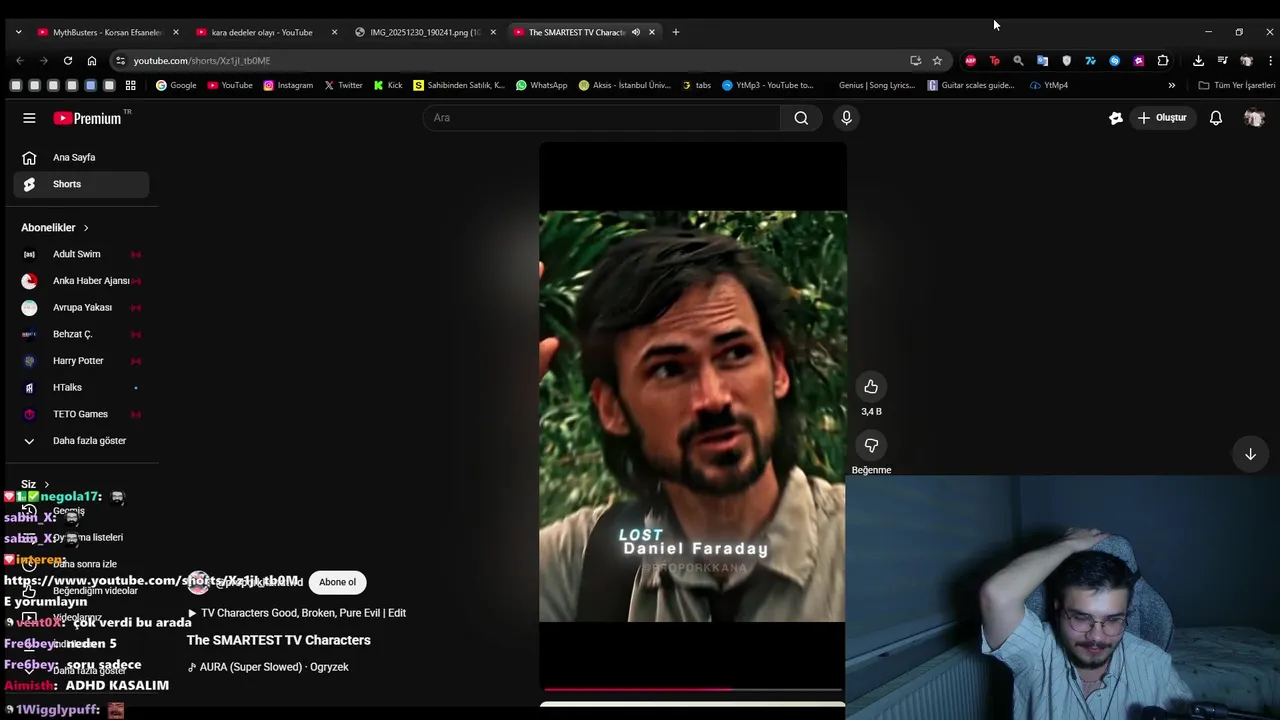Open the Guitar scales guide bookmark
Image resolution: width=1280 pixels, height=720 pixels.
(x=971, y=85)
